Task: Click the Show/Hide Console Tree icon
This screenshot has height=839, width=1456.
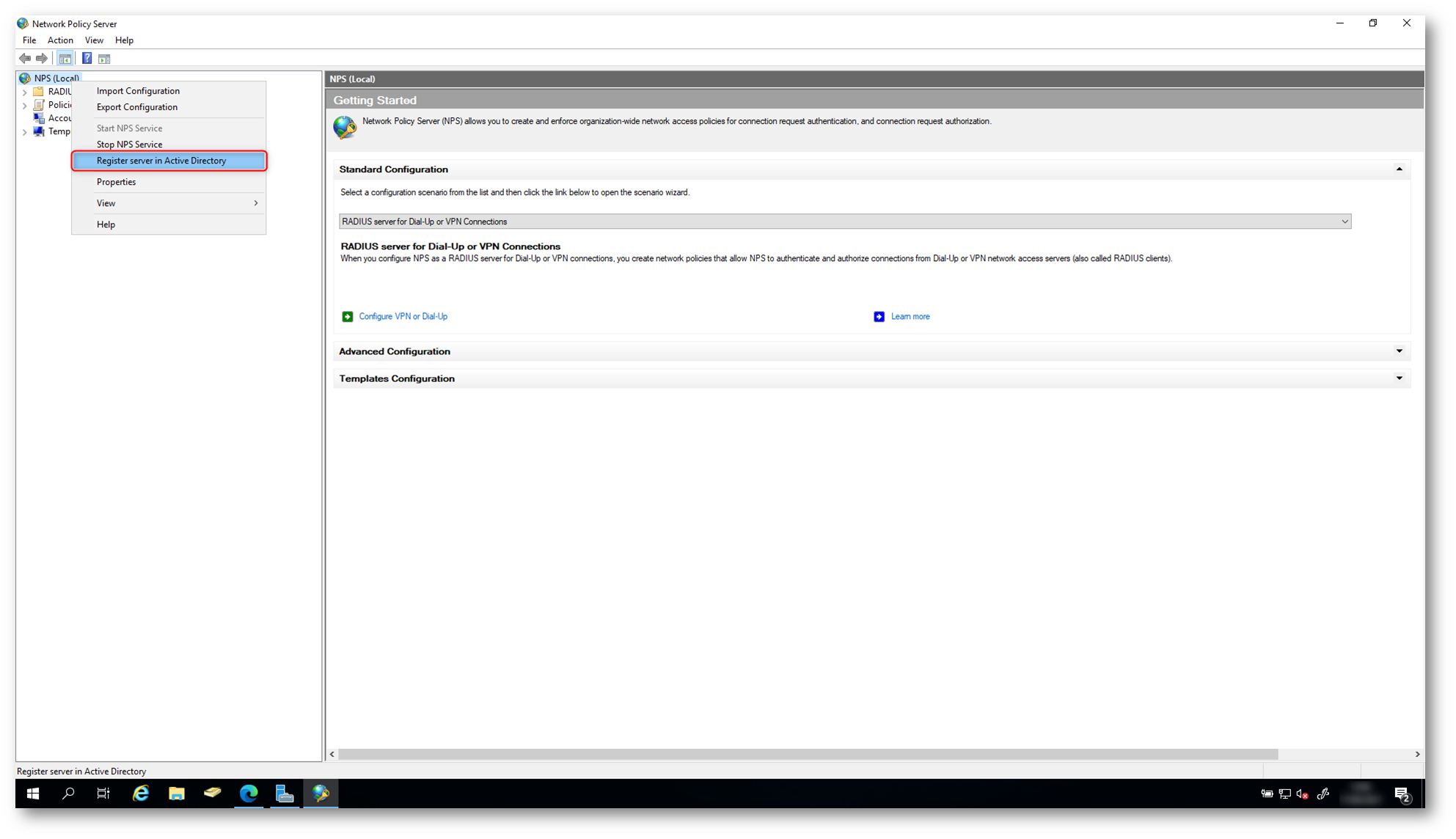Action: click(65, 59)
